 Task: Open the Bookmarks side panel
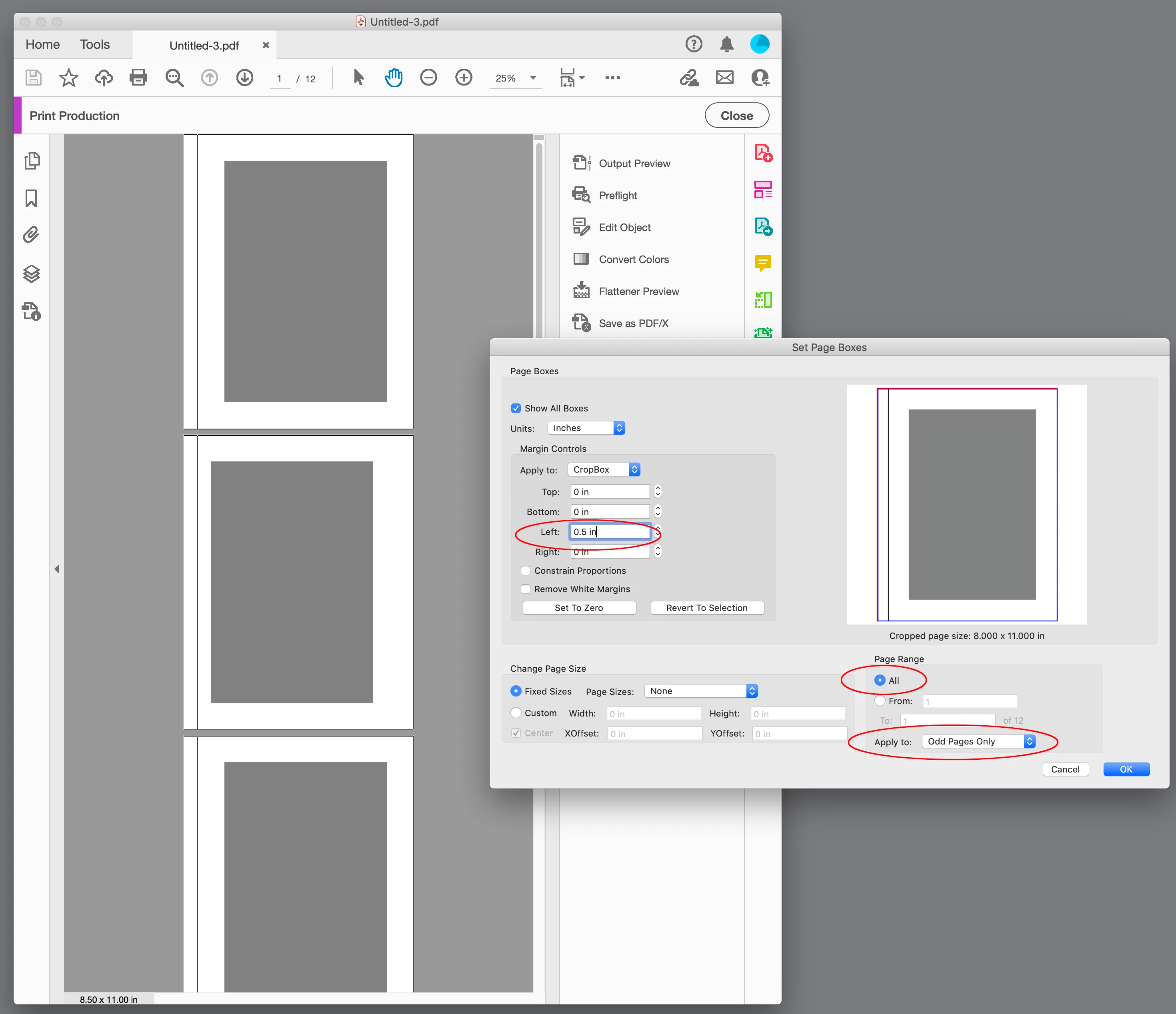32,198
